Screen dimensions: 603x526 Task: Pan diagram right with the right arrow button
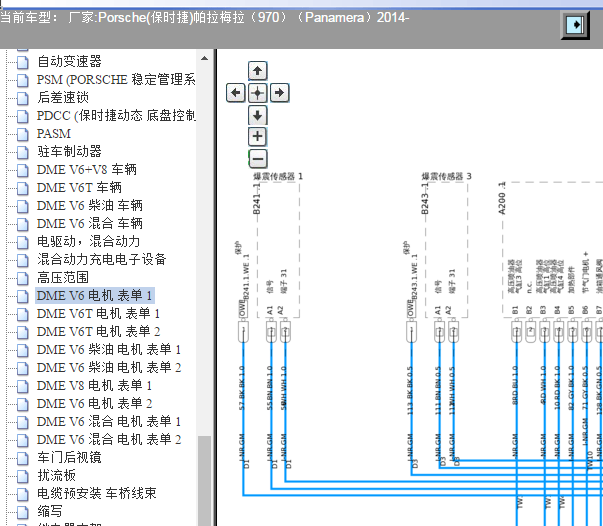280,93
